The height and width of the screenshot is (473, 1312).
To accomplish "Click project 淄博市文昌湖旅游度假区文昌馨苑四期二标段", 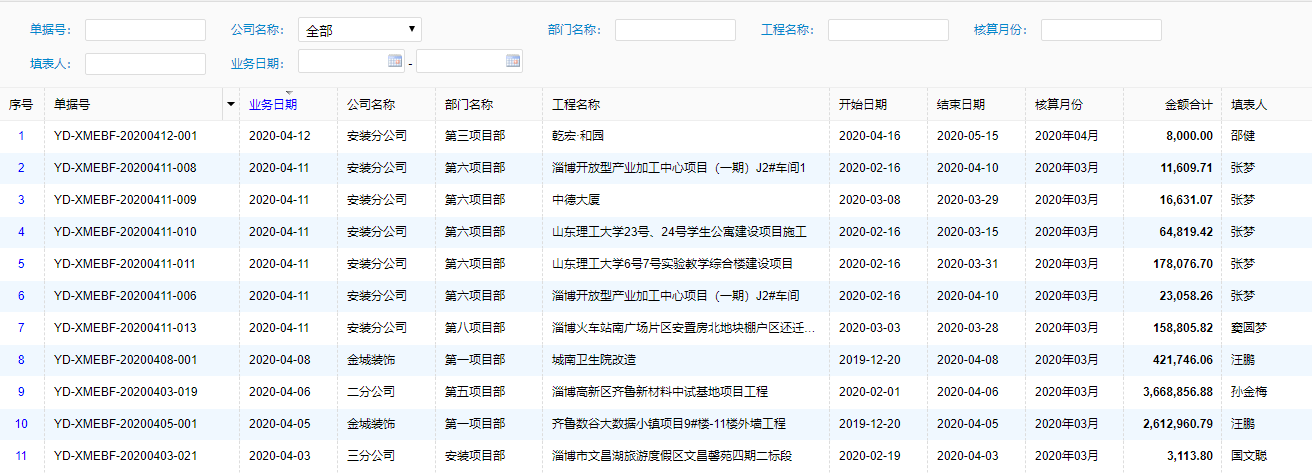I will (673, 456).
